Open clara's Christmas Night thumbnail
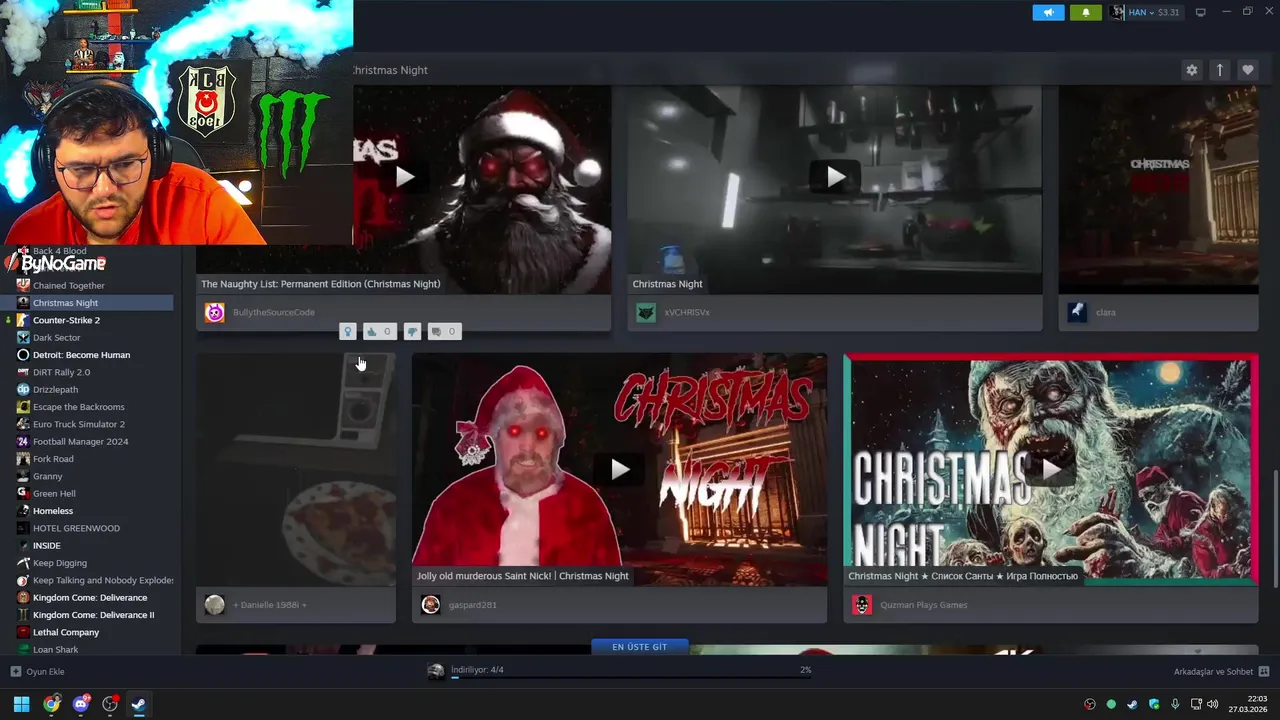 [1158, 189]
